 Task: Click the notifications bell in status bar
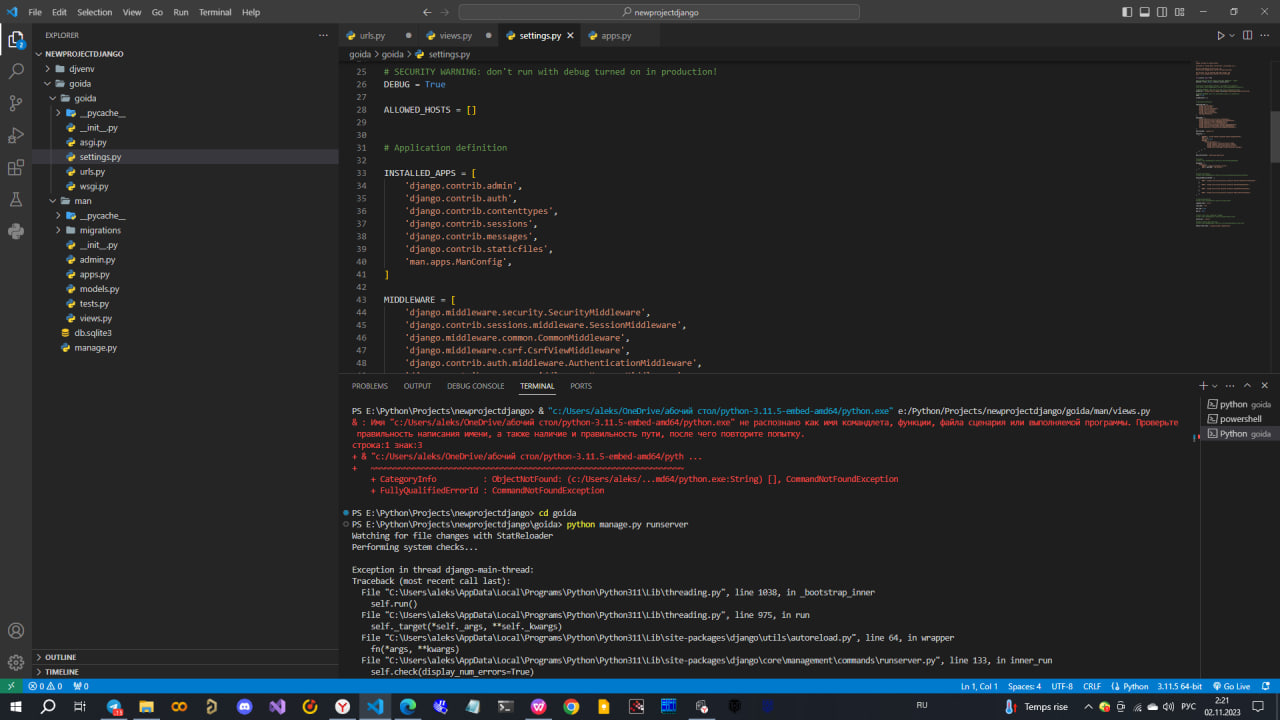tap(1265, 686)
